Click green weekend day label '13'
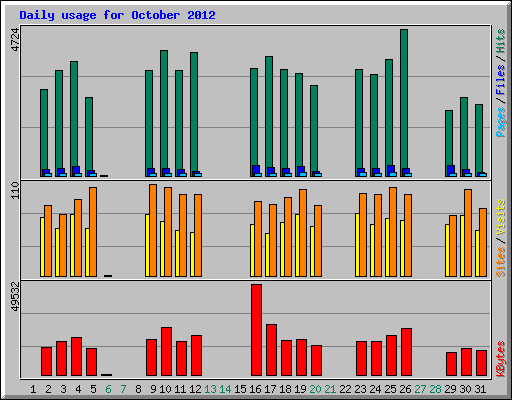 tap(210, 389)
